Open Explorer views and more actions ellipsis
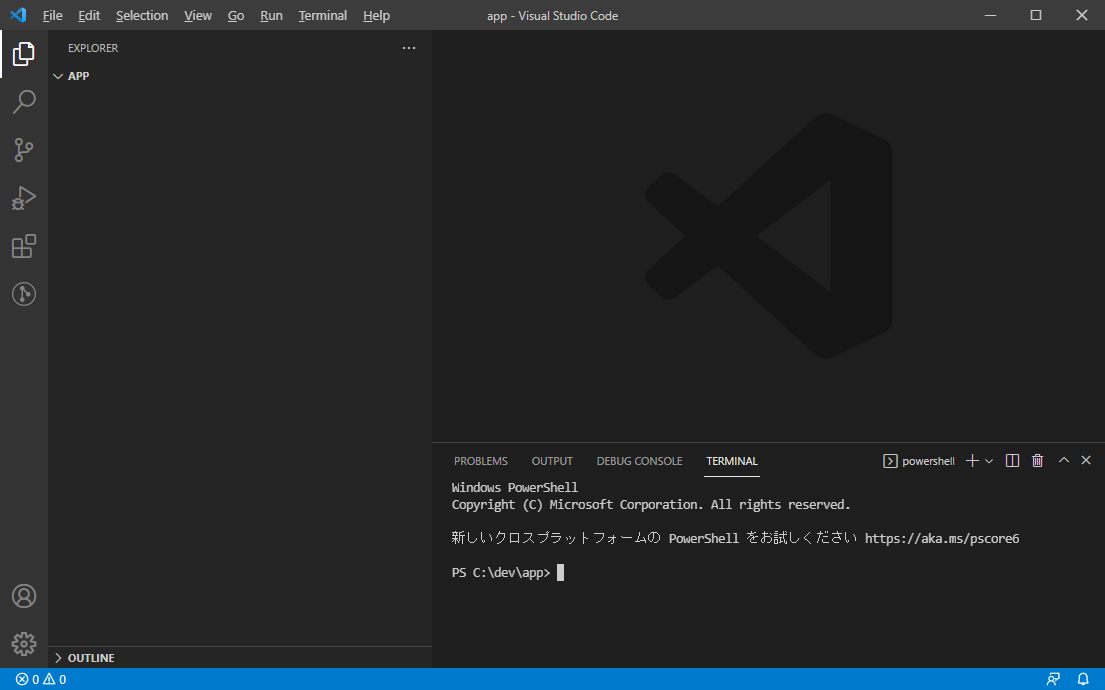The height and width of the screenshot is (690, 1105). click(x=409, y=48)
